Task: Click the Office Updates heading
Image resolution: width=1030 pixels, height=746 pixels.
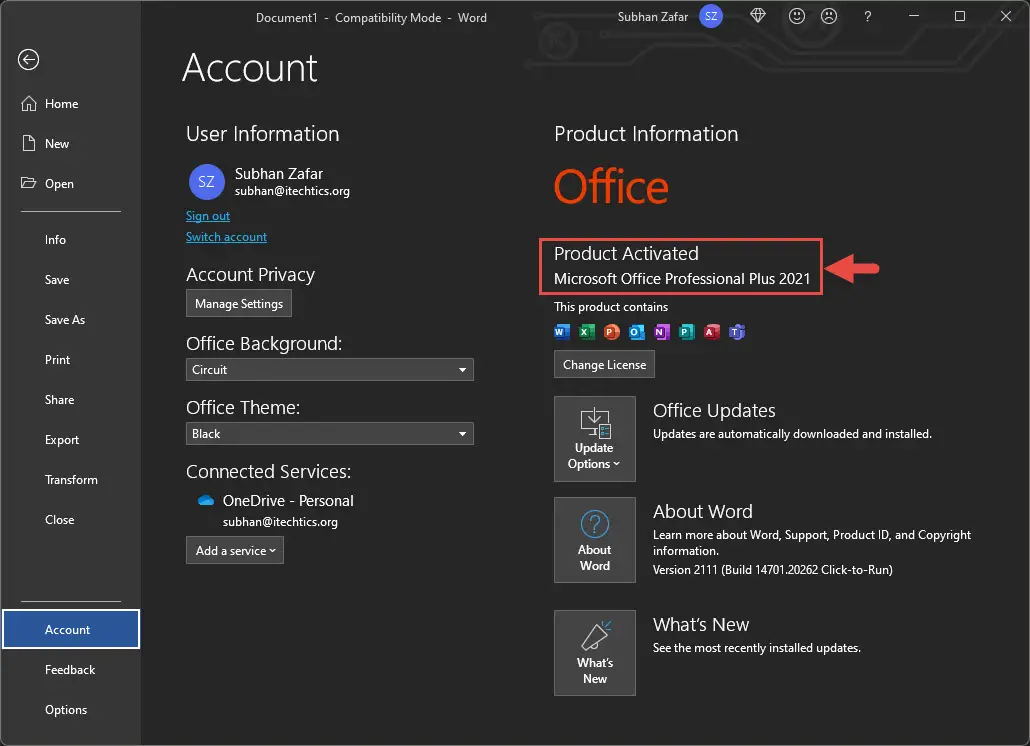Action: click(714, 410)
